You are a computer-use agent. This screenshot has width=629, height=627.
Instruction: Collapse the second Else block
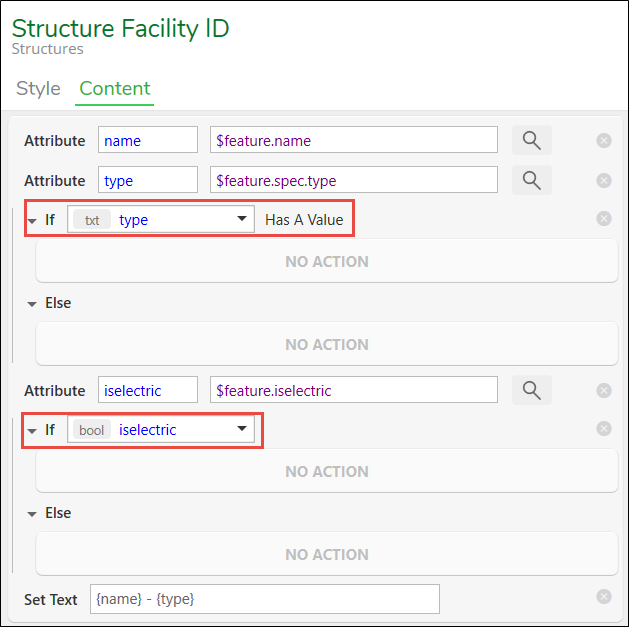click(32, 514)
